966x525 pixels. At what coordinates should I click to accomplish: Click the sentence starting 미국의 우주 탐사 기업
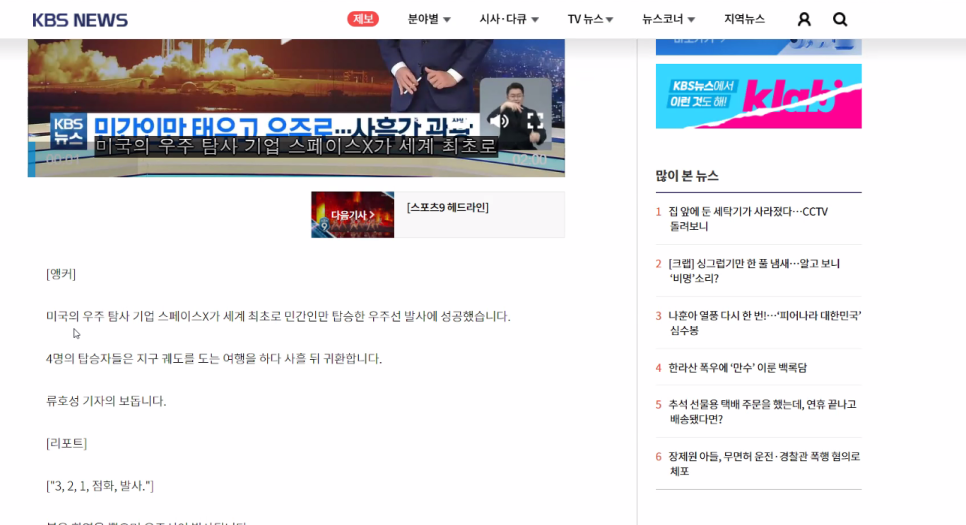click(x=278, y=316)
